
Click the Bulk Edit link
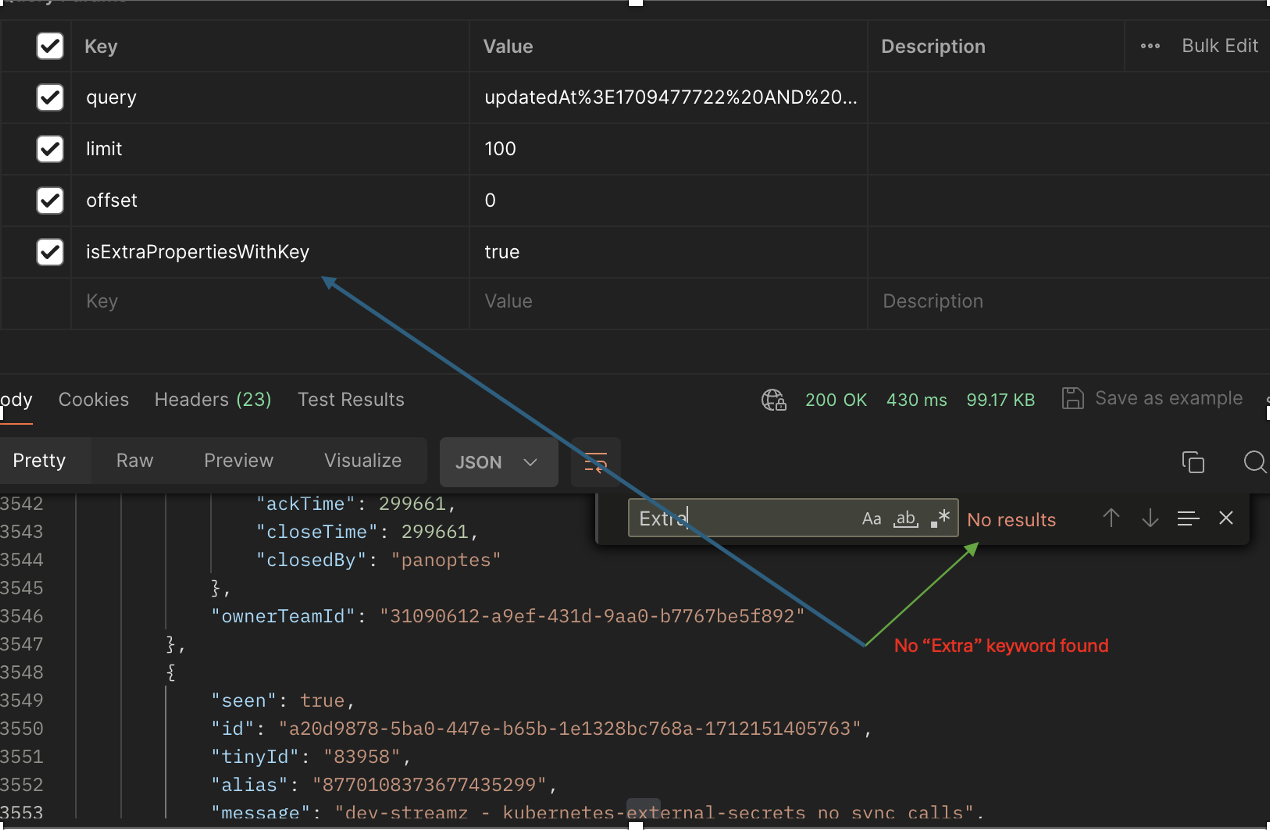(x=1220, y=46)
